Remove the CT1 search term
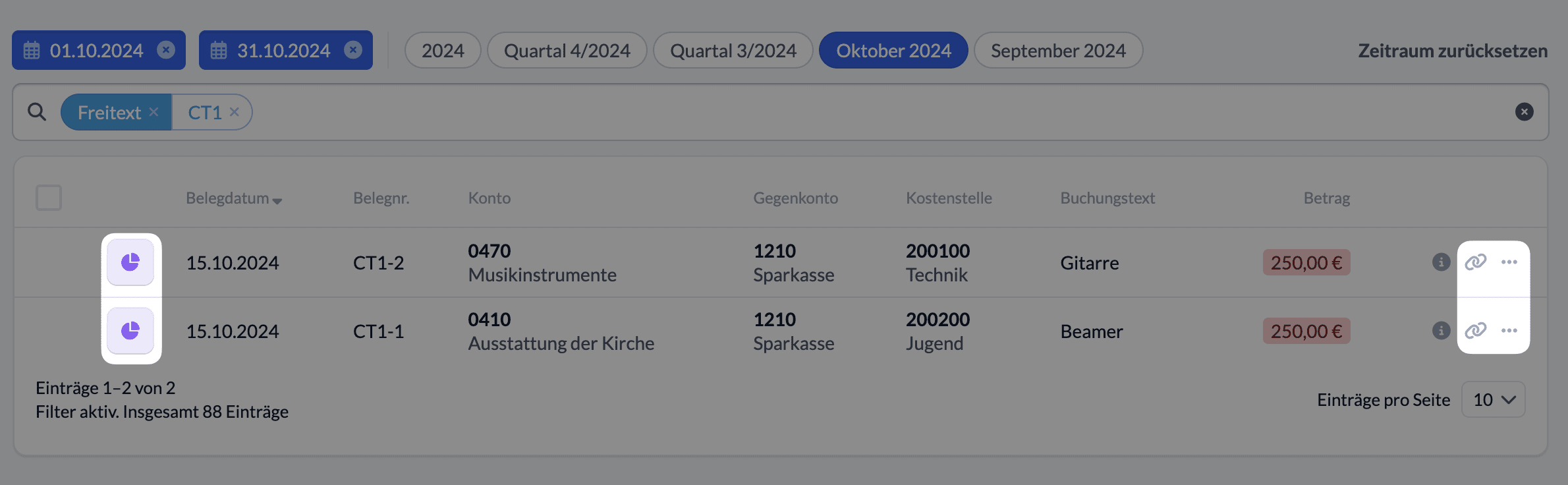Image resolution: width=1568 pixels, height=485 pixels. pyautogui.click(x=234, y=112)
